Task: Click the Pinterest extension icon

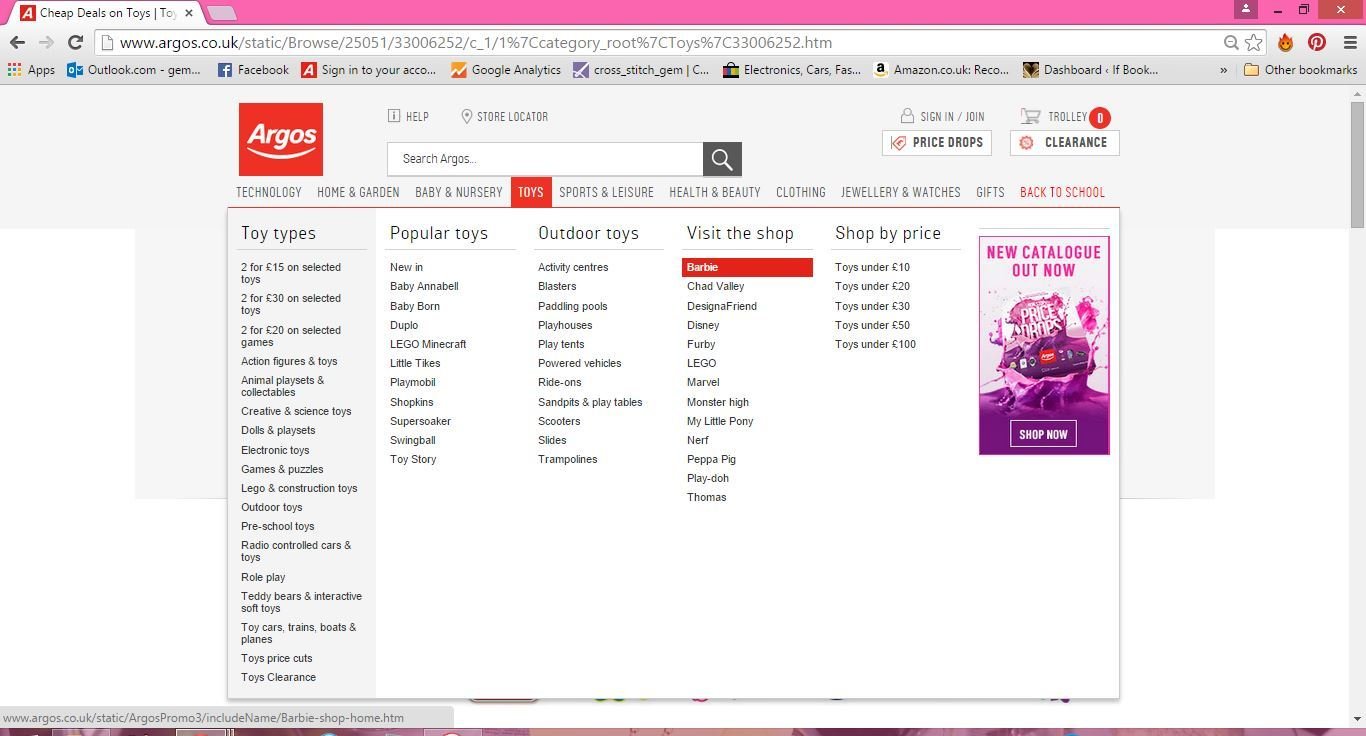Action: pos(1316,42)
